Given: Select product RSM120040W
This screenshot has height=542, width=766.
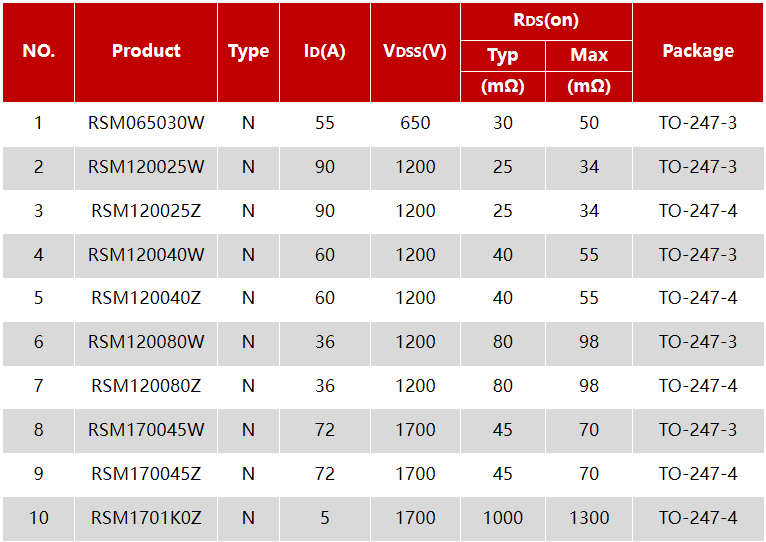Looking at the screenshot, I should coord(146,255).
